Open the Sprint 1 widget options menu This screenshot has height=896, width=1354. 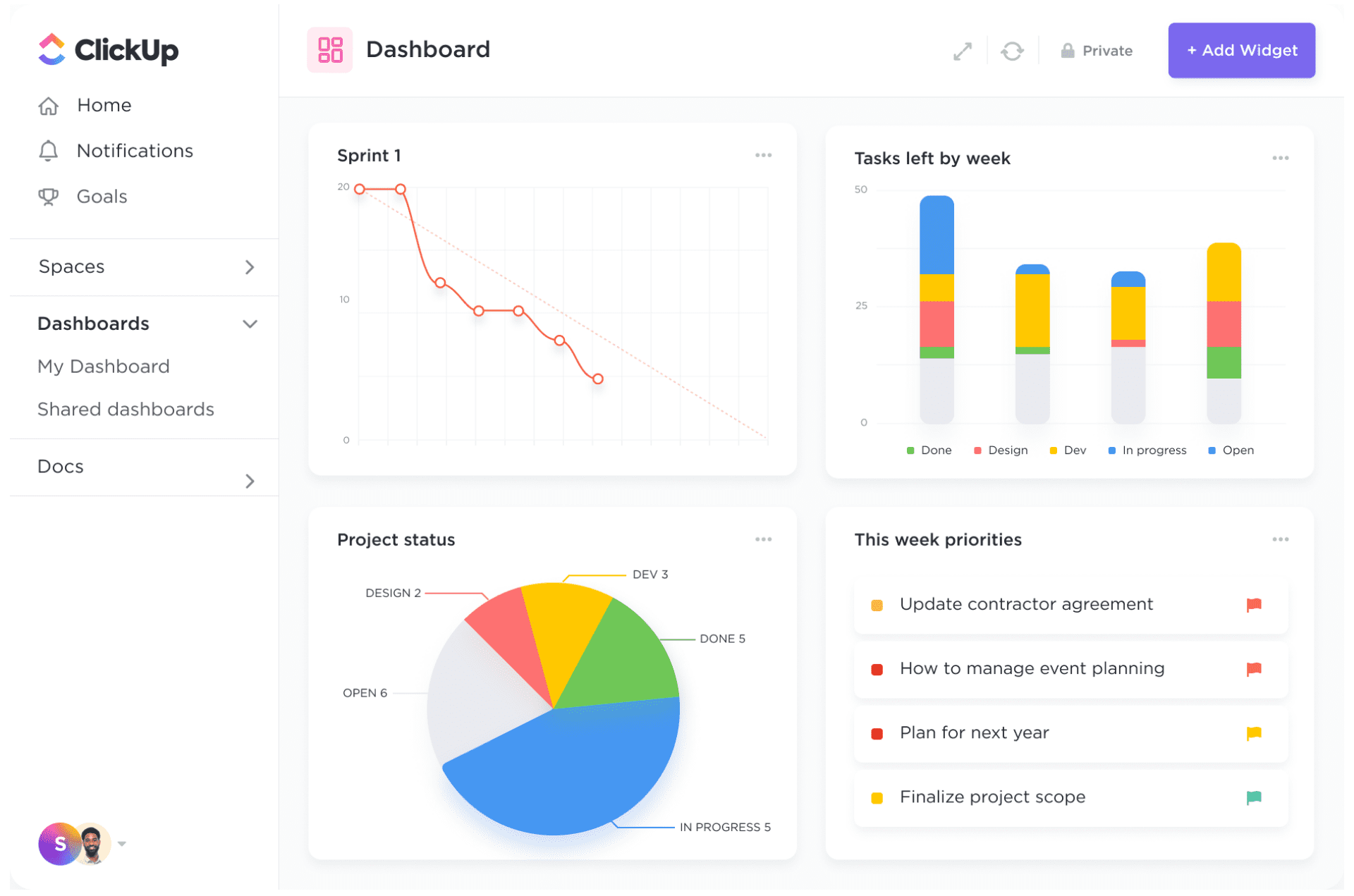[764, 154]
